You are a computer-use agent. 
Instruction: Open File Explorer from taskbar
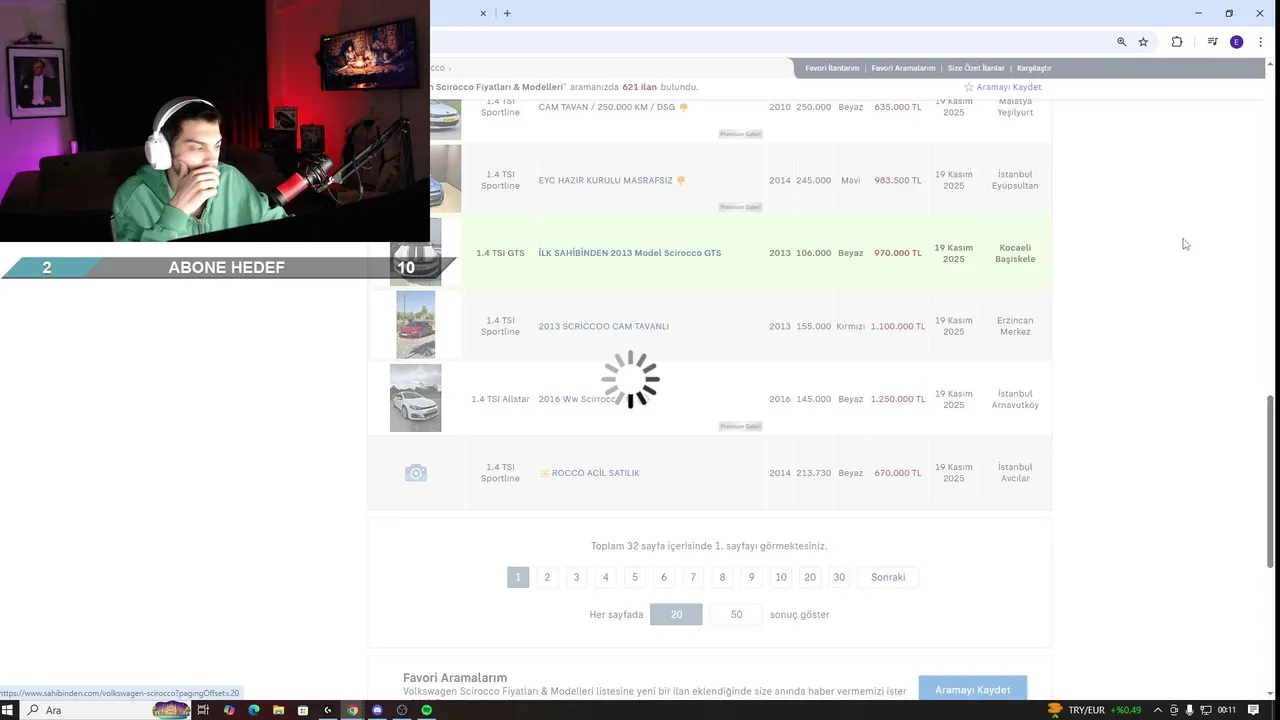[278, 710]
